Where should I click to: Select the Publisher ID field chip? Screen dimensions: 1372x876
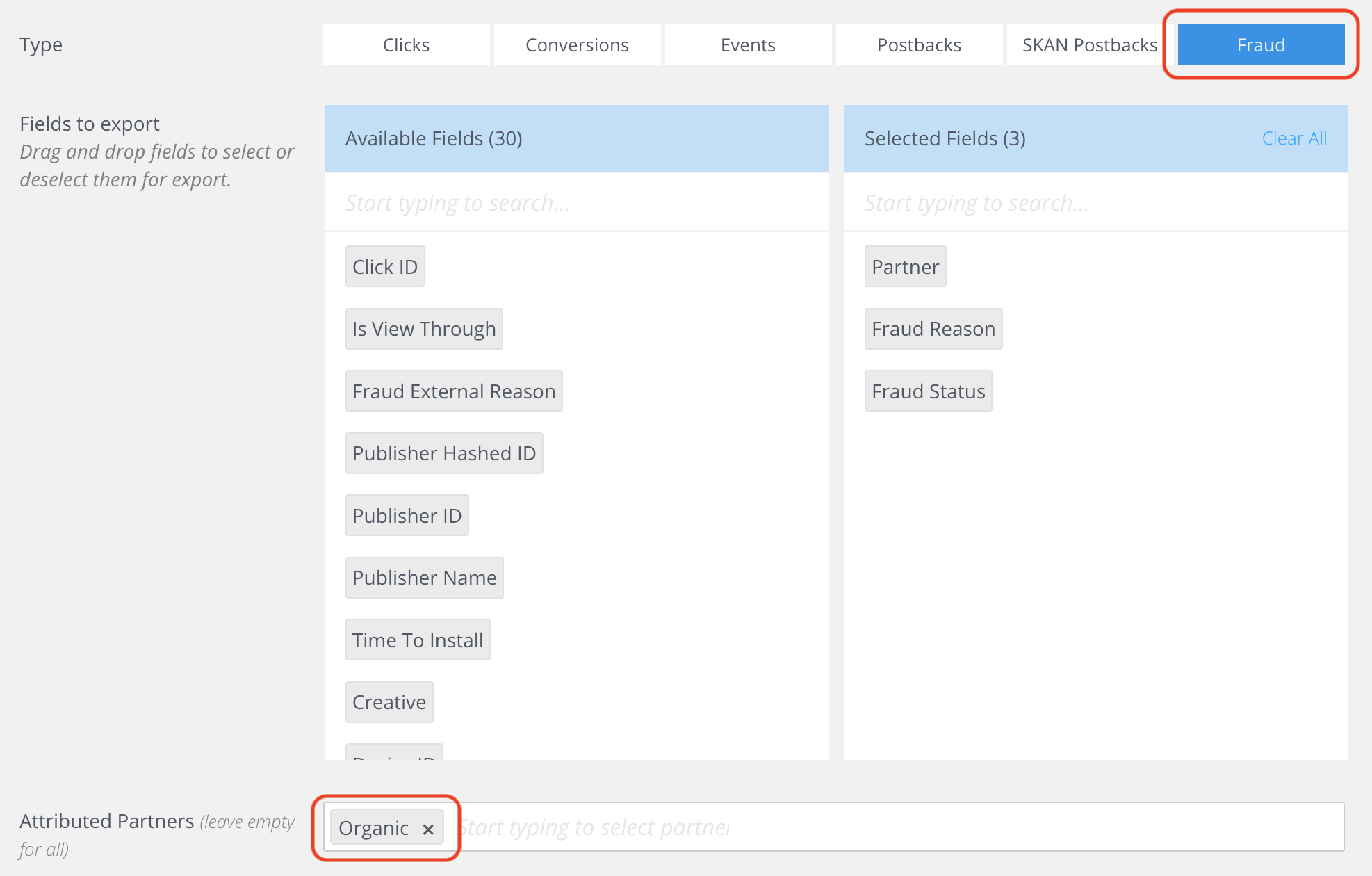(x=407, y=516)
